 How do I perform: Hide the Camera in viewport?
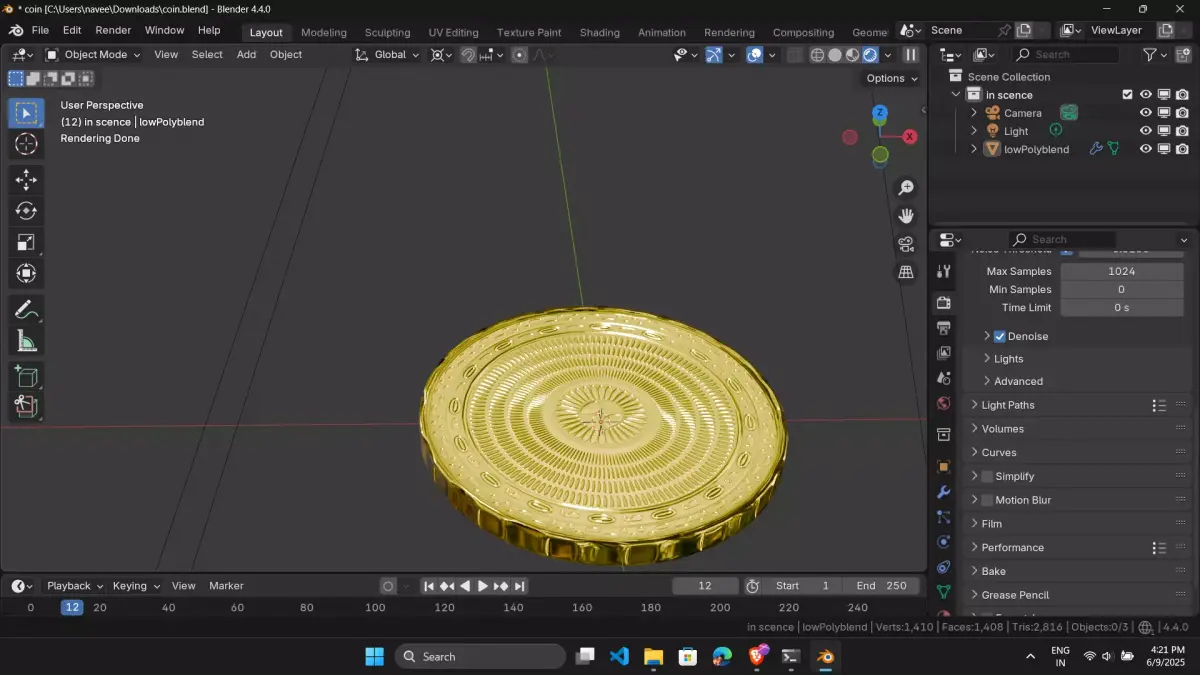[x=1146, y=113]
